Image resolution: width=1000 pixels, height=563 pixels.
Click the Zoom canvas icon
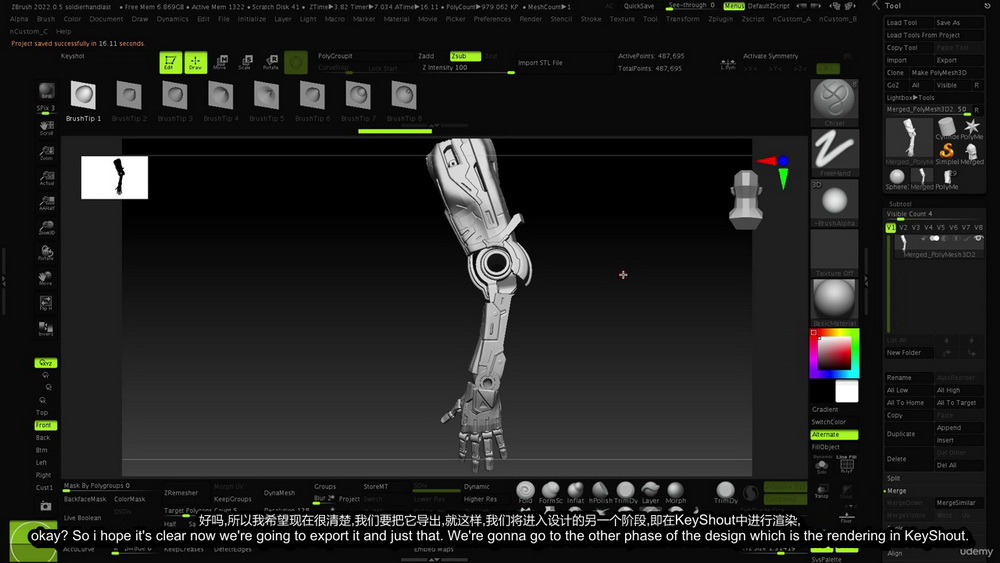pyautogui.click(x=46, y=153)
